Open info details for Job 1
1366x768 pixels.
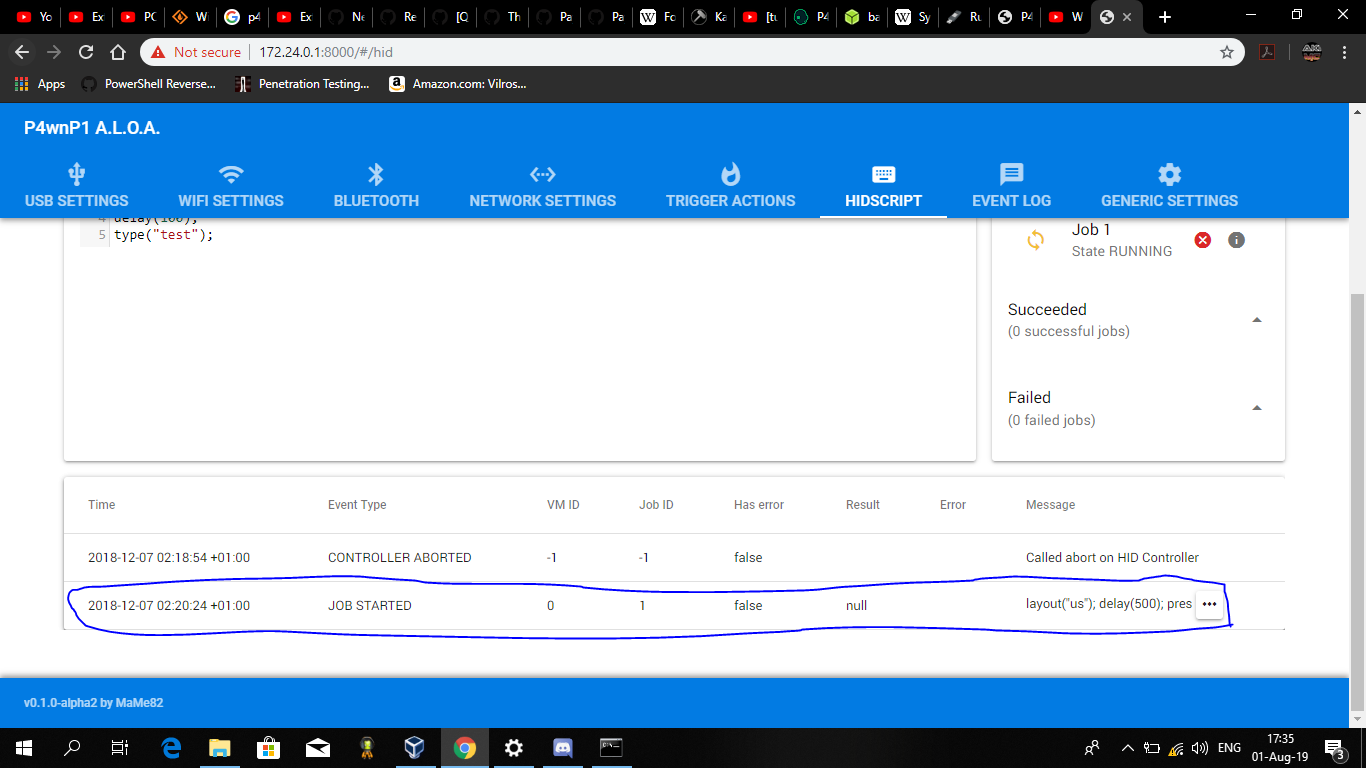1236,240
